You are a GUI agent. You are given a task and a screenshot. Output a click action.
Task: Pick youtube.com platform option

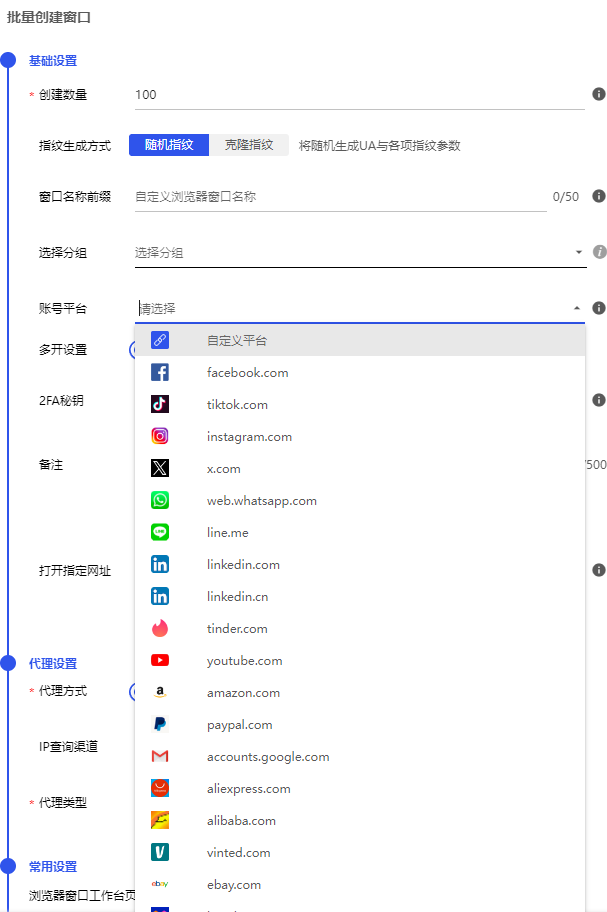[360, 660]
